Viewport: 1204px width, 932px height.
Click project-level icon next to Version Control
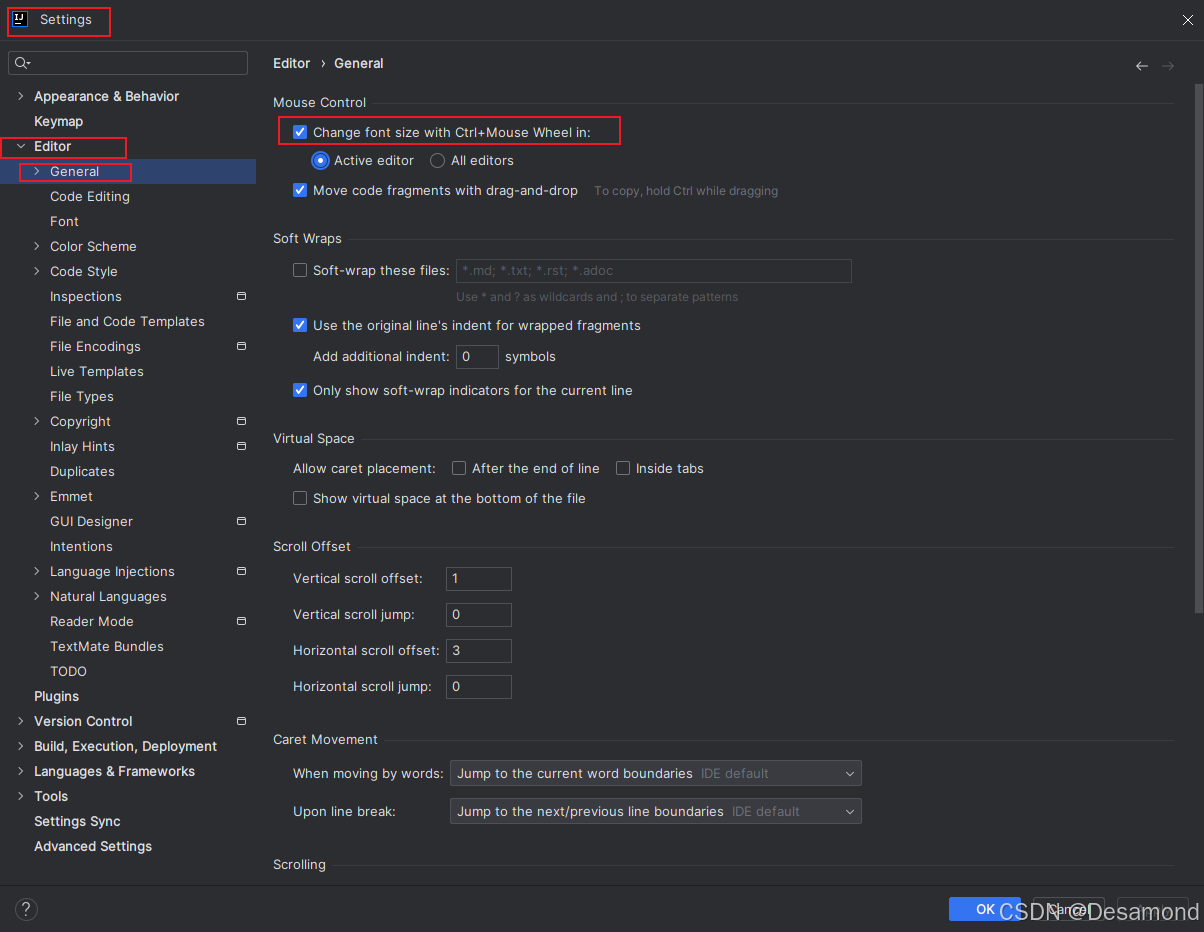coord(241,721)
